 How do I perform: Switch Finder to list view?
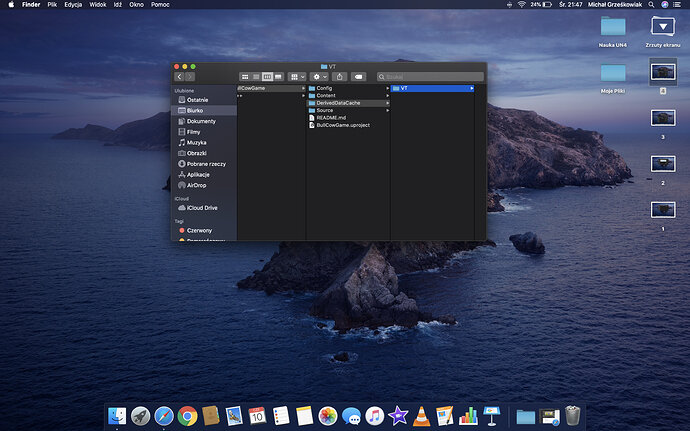256,76
